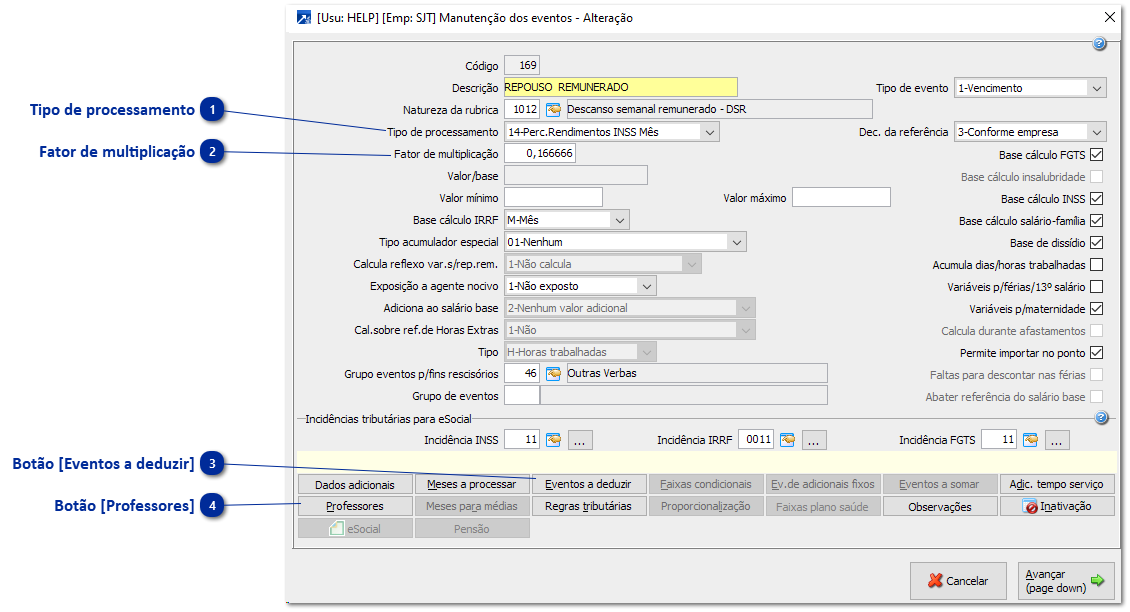Enable Acumula dias/horas trabalhadas checkbox
Image resolution: width=1130 pixels, height=612 pixels.
click(1096, 265)
